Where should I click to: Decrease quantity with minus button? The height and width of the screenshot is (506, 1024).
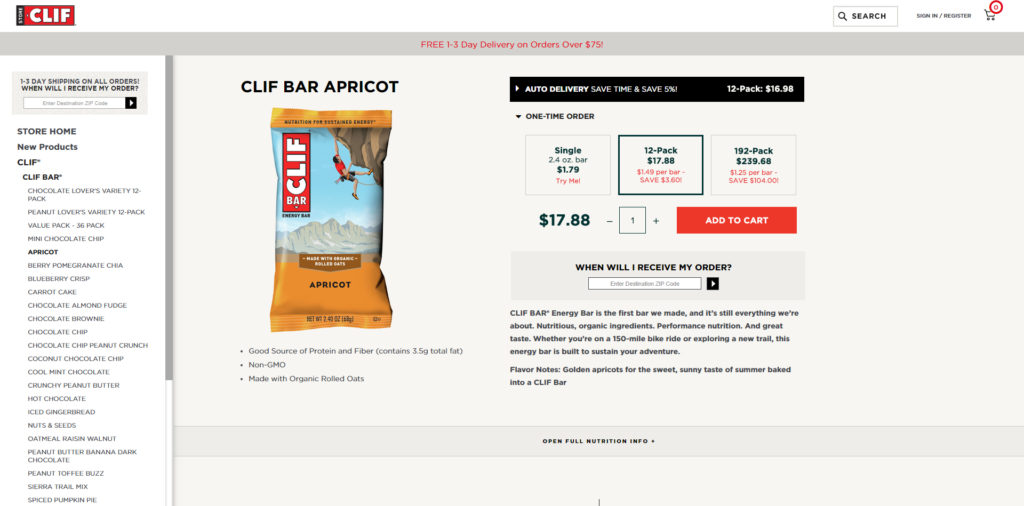point(609,220)
